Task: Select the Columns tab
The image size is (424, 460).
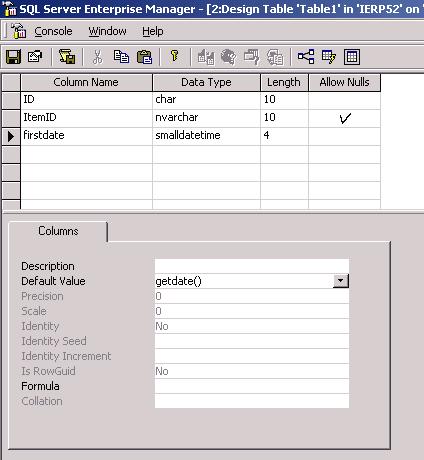Action: point(58,231)
